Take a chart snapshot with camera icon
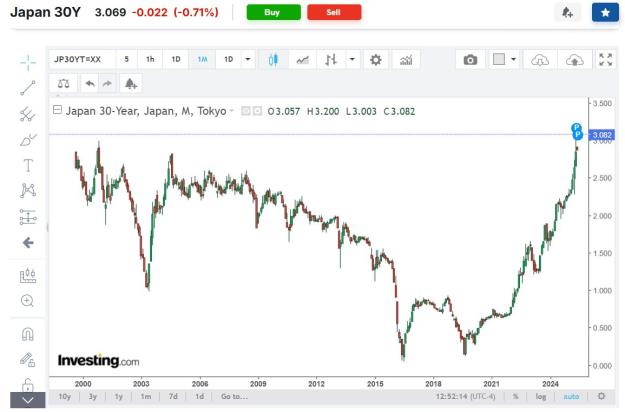This screenshot has width=625, height=412. [x=470, y=60]
